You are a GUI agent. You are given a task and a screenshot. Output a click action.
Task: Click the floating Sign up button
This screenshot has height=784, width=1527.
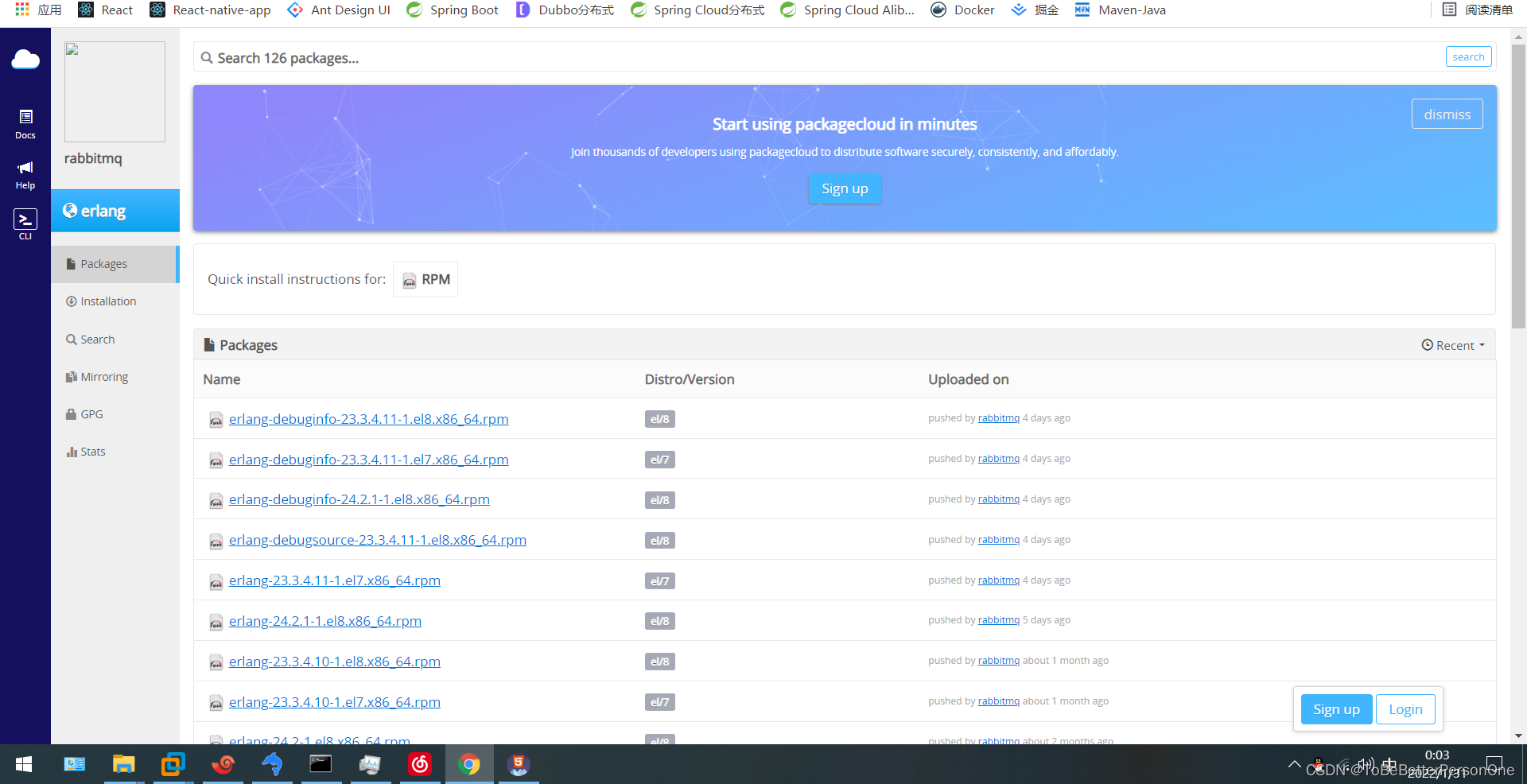(x=1336, y=709)
